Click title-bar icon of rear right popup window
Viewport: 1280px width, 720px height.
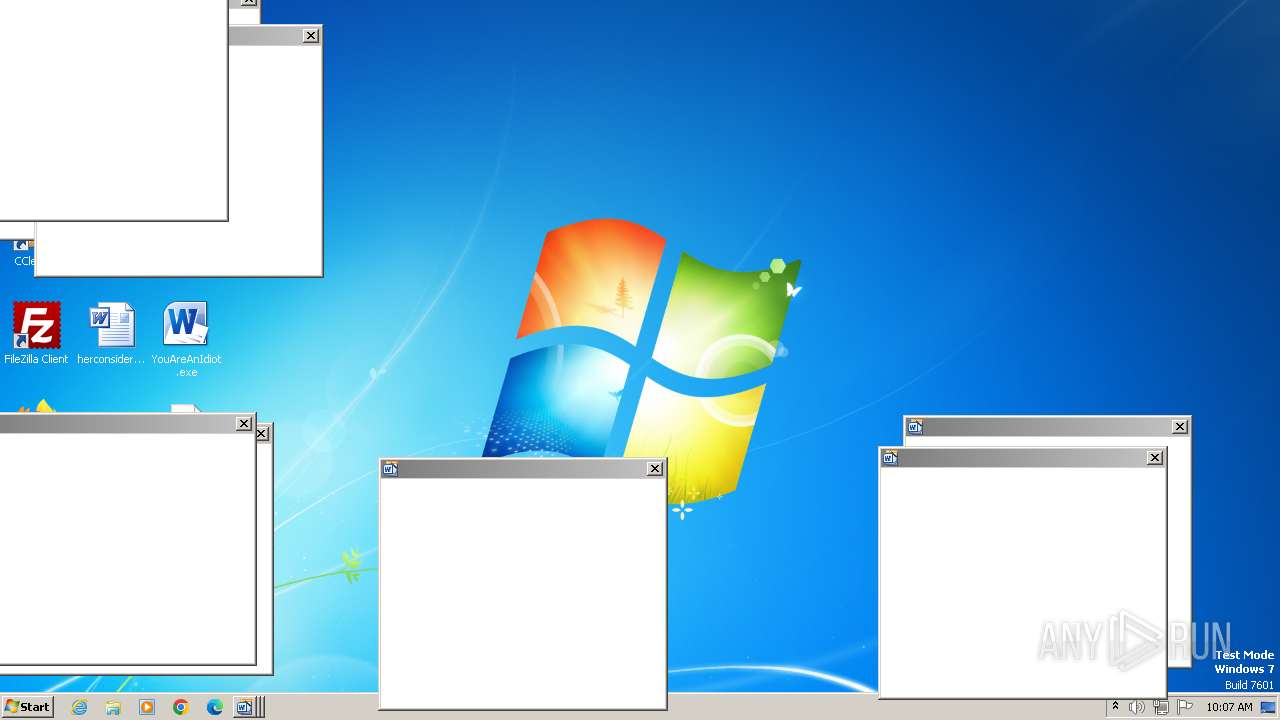pos(915,427)
